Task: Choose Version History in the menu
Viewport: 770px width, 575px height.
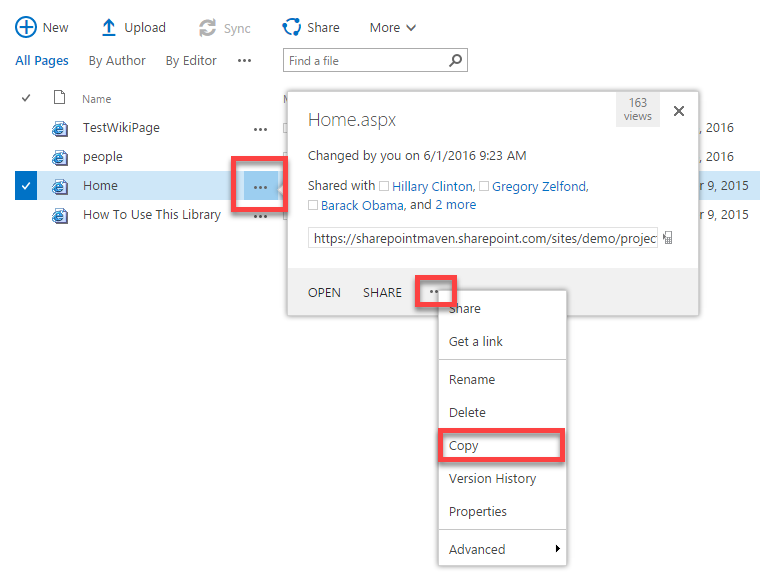Action: (492, 479)
